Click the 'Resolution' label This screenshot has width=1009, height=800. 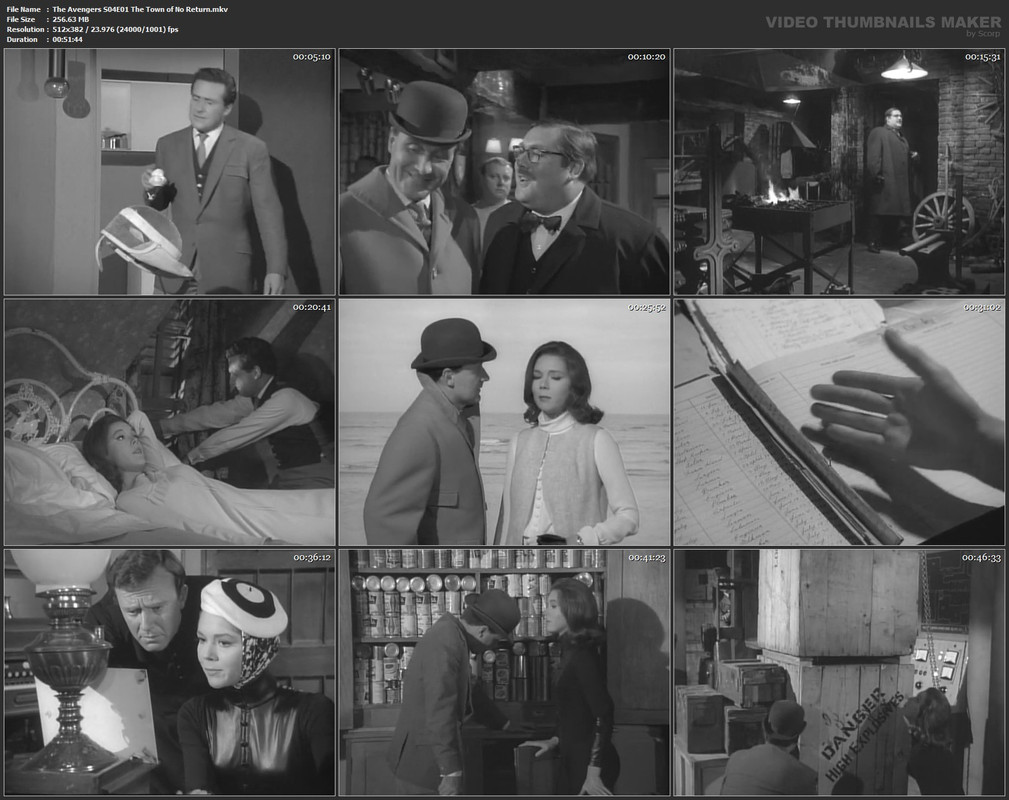[x=26, y=30]
